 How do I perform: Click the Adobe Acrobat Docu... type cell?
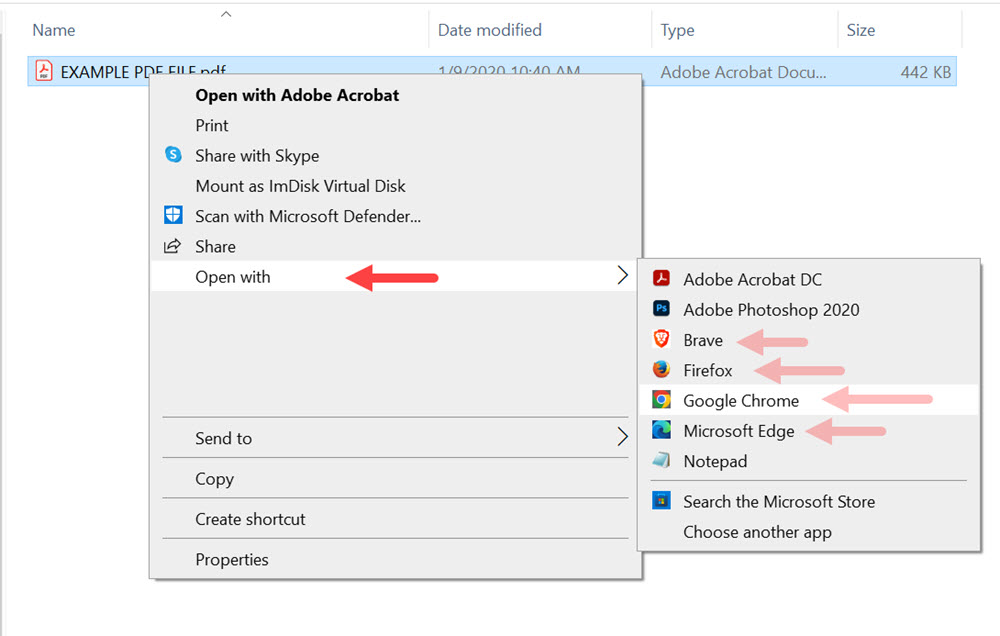coord(743,72)
